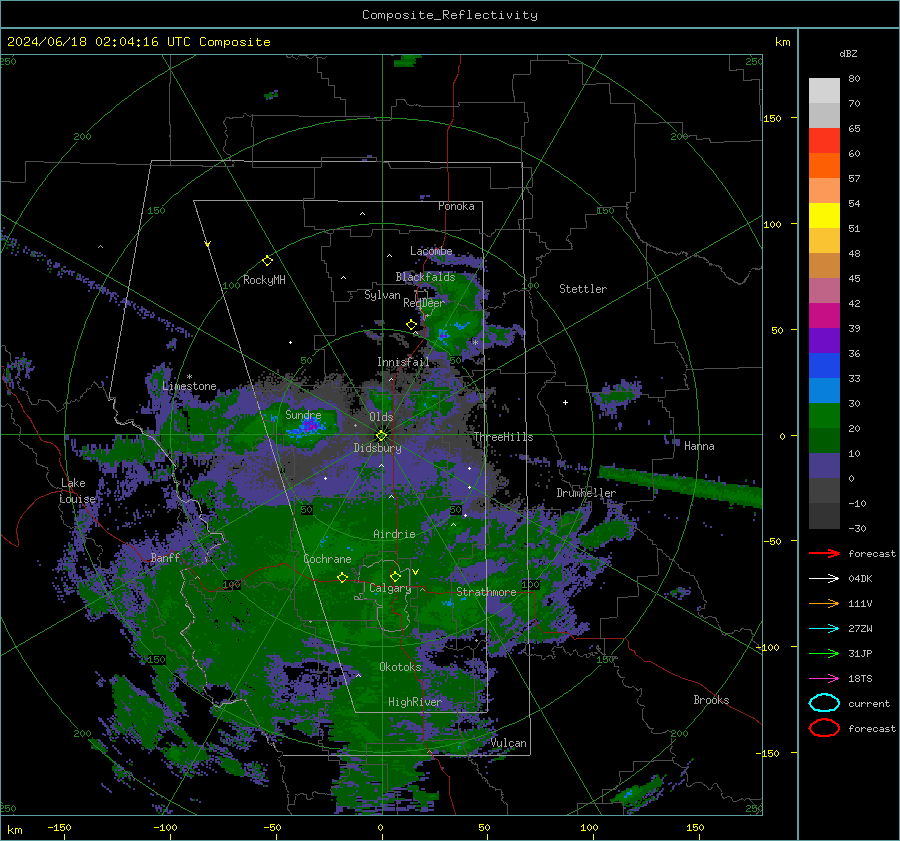Click the Okotoks label
This screenshot has width=900, height=841.
coord(400,667)
